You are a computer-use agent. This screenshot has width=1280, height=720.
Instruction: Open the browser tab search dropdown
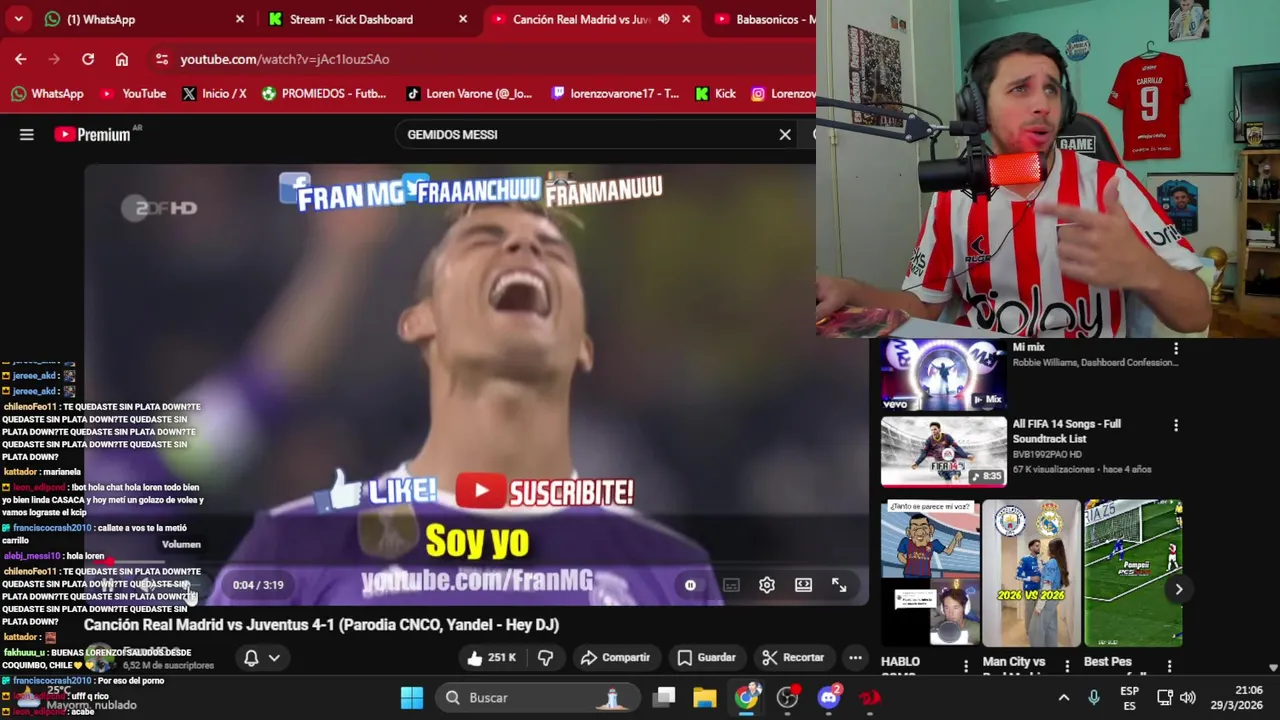pos(18,19)
